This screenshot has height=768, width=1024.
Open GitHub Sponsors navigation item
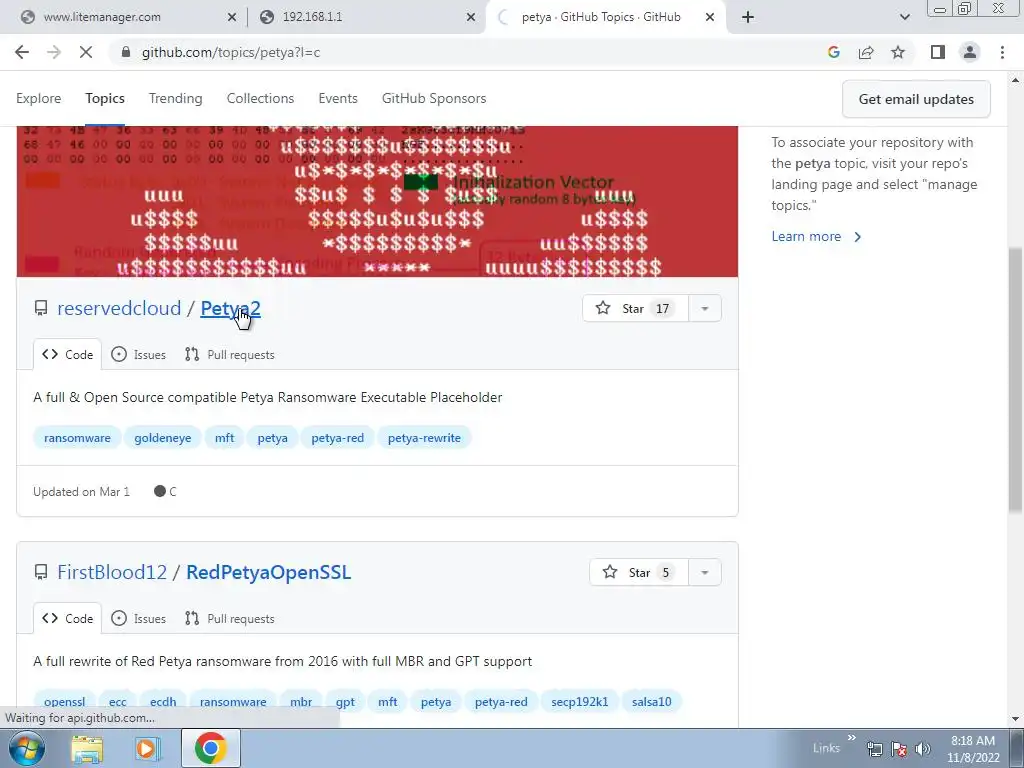[x=434, y=98]
